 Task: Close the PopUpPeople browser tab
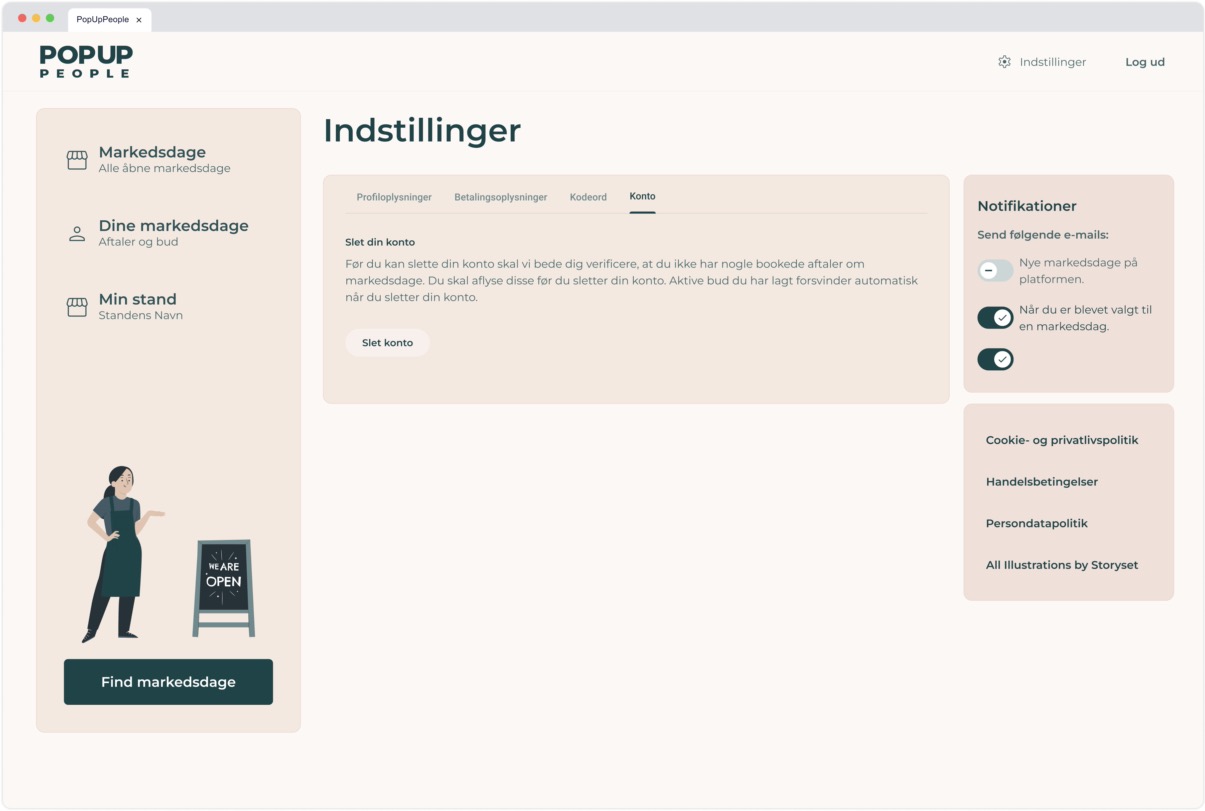139,20
